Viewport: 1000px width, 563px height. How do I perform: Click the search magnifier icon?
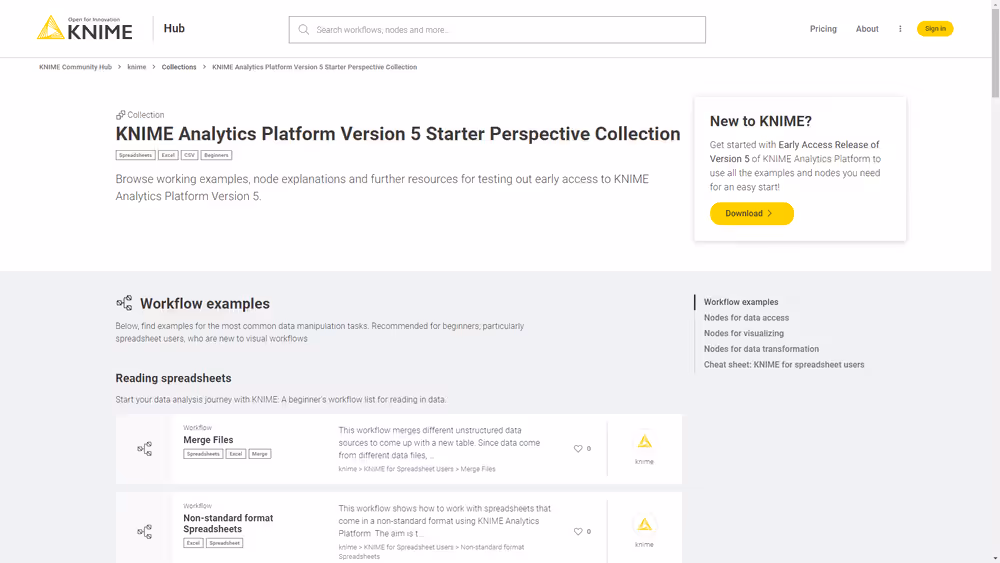click(304, 30)
